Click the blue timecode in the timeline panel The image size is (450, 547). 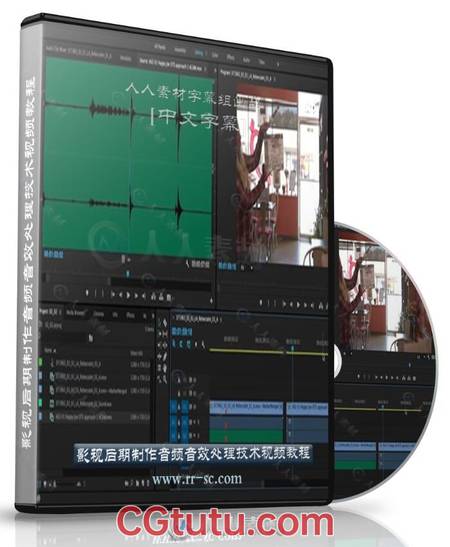click(x=181, y=331)
